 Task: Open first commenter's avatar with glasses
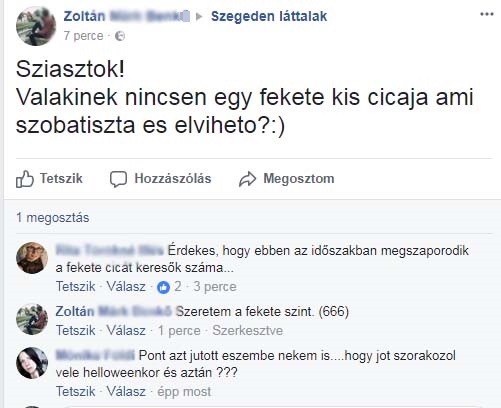[32, 258]
